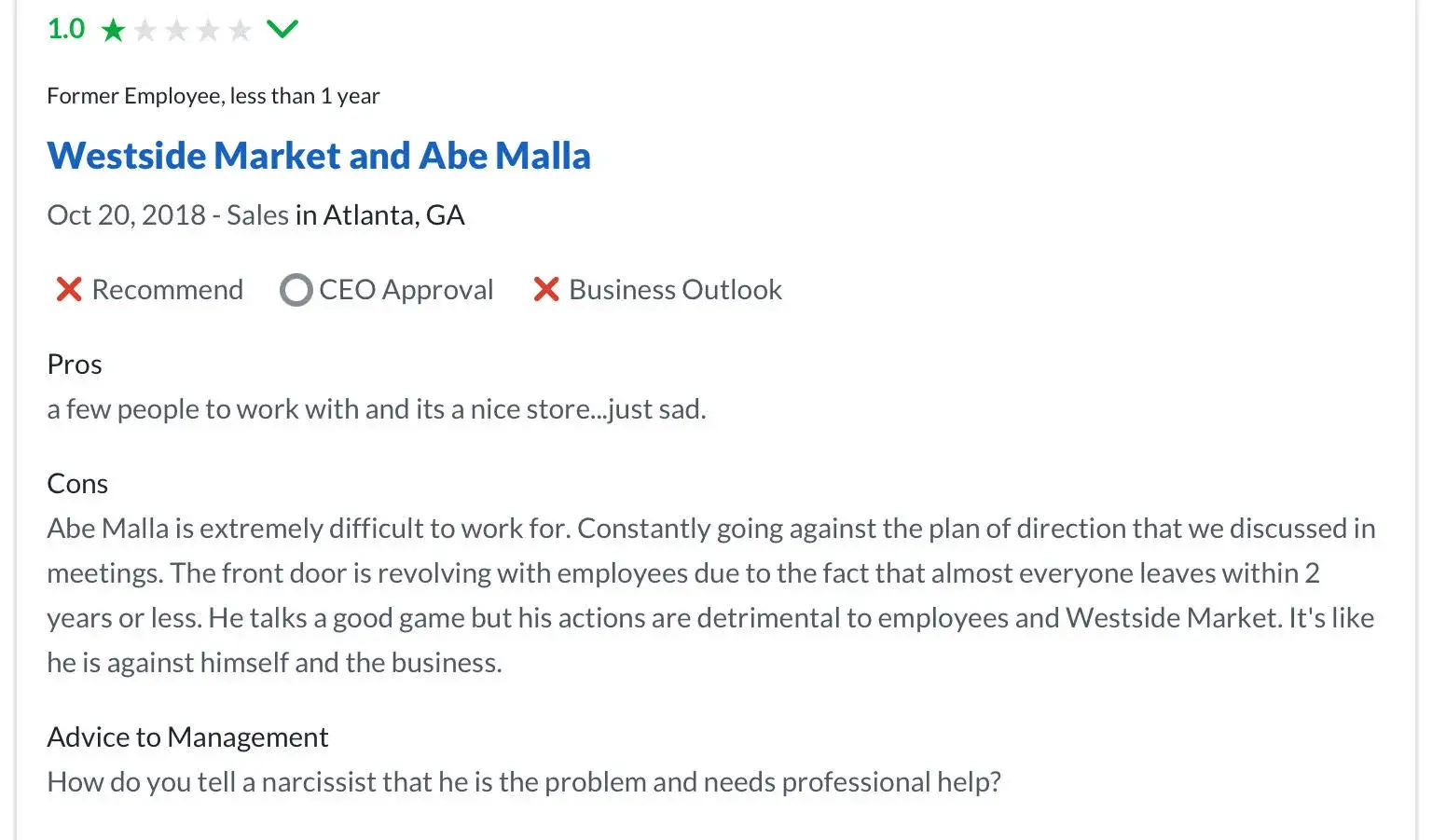The width and height of the screenshot is (1432, 840).
Task: Click the gray circle beside CEO Approval
Action: [x=296, y=290]
